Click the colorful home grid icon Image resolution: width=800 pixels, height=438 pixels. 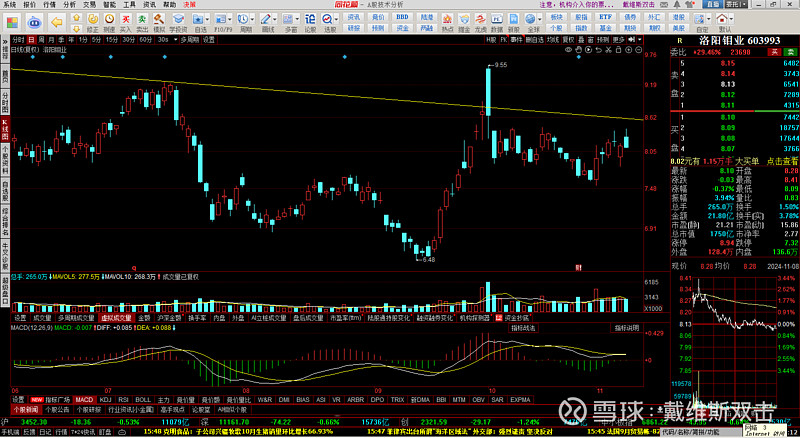point(12,22)
